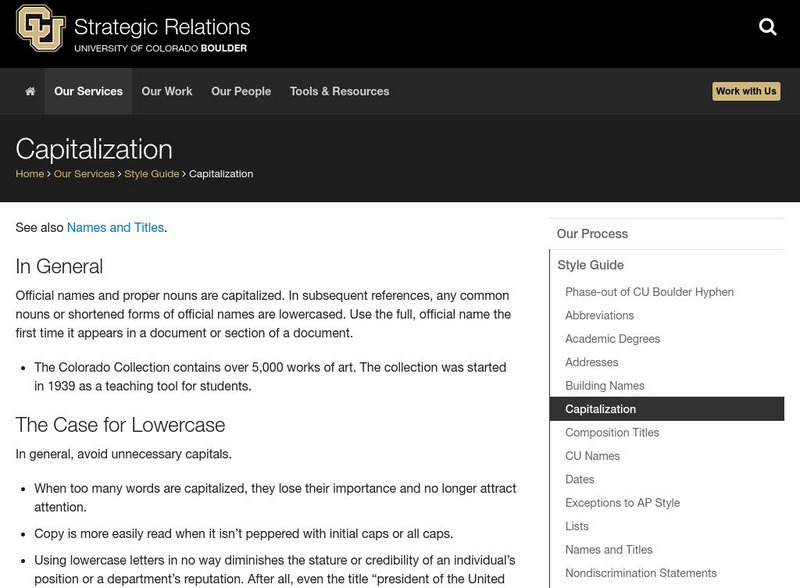This screenshot has width=800, height=588.
Task: Click the Strategic Relations site title
Action: [x=163, y=26]
